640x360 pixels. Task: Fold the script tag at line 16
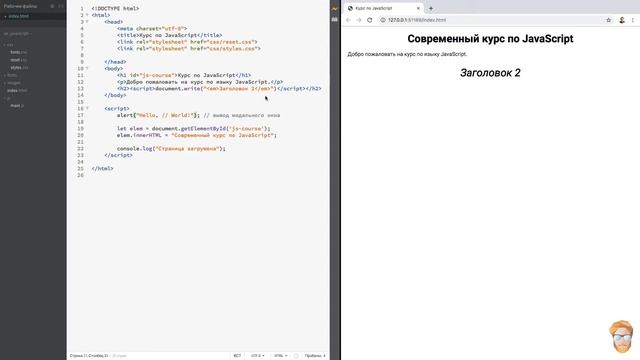coord(87,109)
